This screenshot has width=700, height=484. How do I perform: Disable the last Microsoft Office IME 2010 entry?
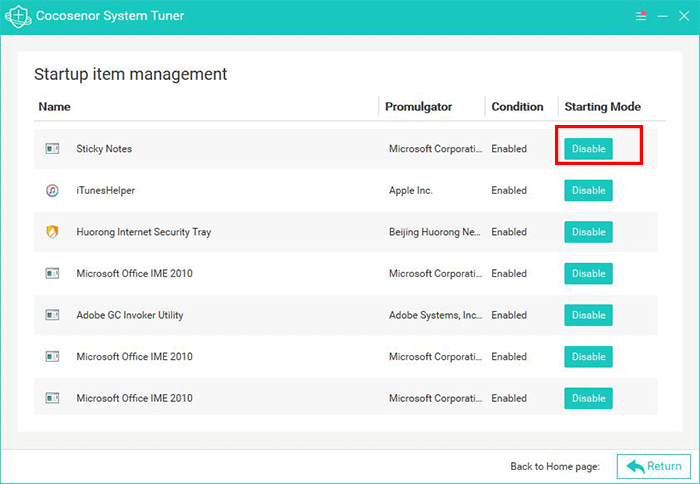[x=588, y=398]
